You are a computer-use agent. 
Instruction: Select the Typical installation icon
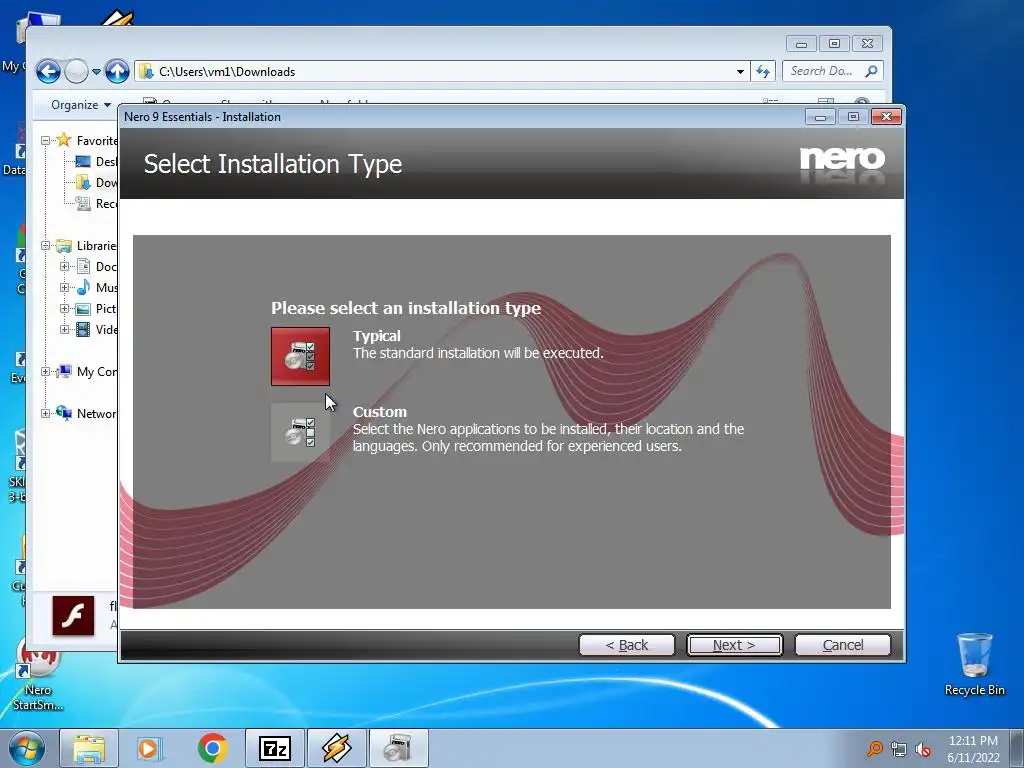pos(300,357)
